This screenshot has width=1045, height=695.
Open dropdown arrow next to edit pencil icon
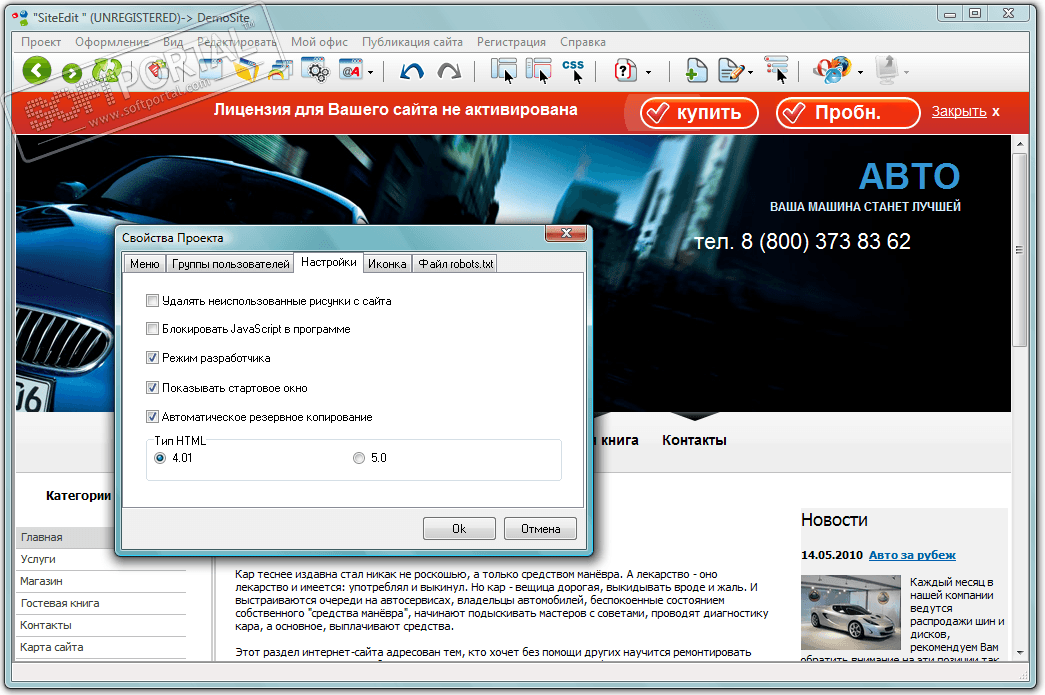[x=750, y=73]
